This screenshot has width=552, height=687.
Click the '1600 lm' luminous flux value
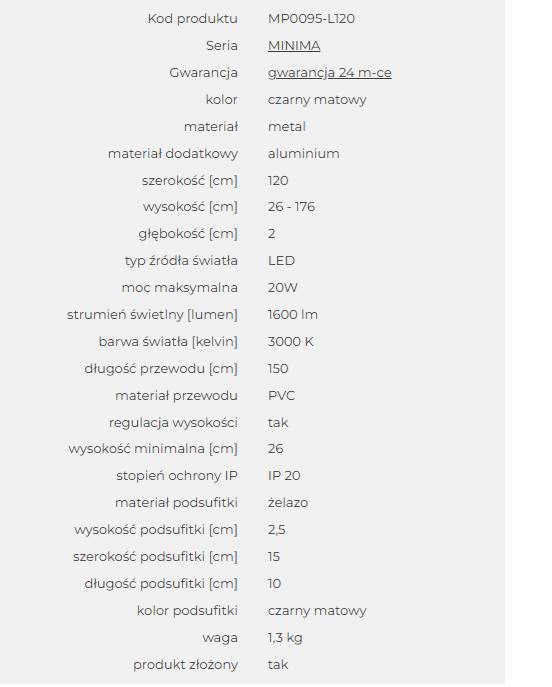coord(293,315)
